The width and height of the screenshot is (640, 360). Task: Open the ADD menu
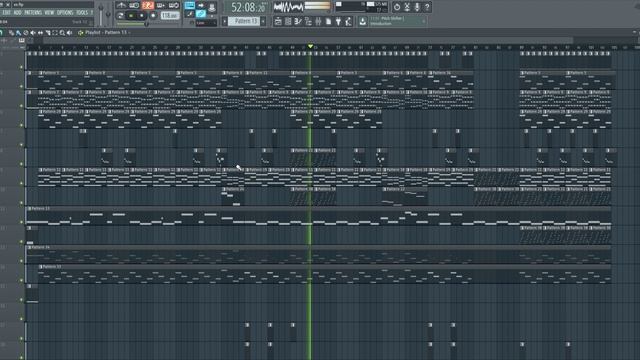pyautogui.click(x=18, y=13)
